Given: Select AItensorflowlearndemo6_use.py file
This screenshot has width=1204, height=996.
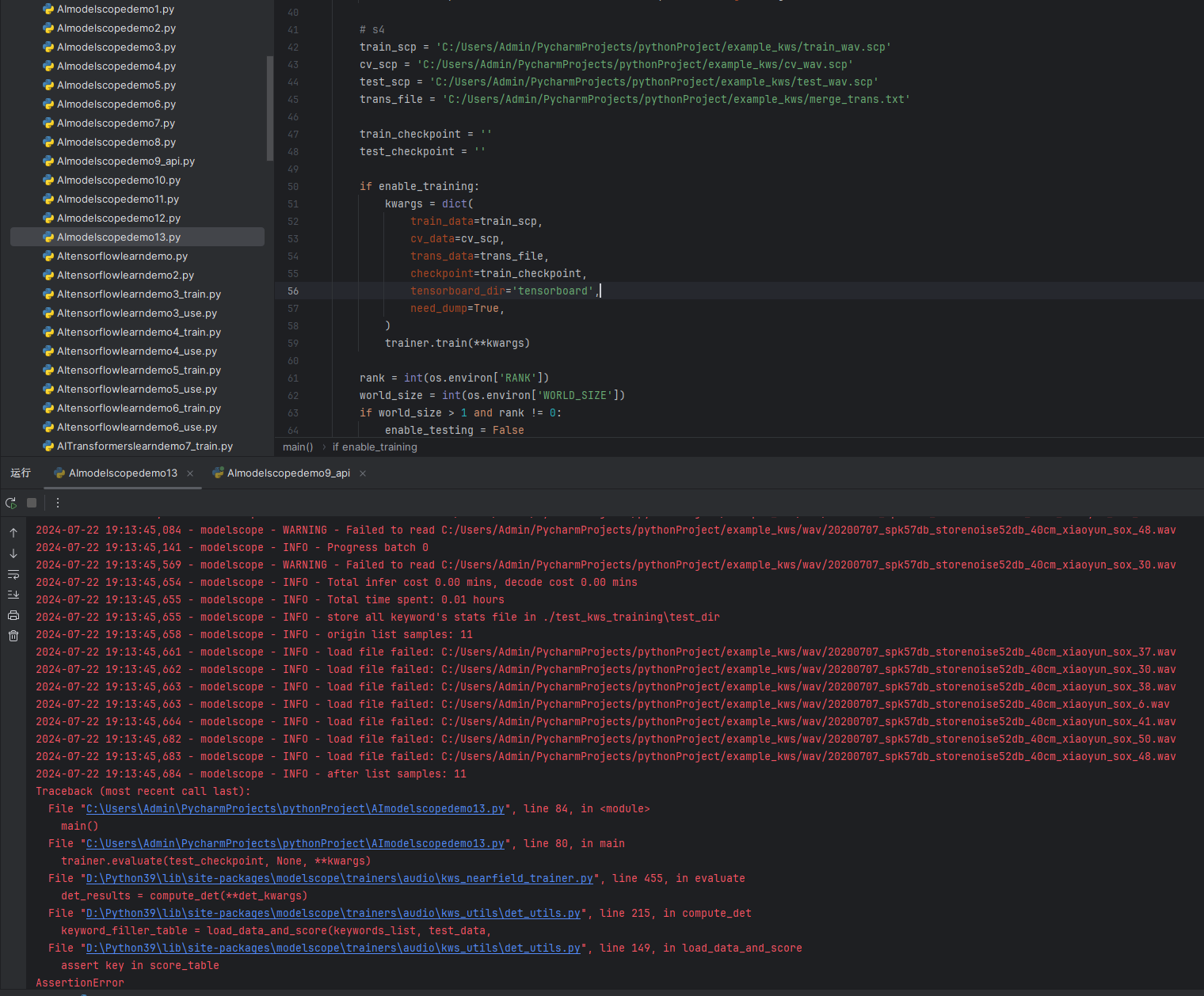Looking at the screenshot, I should 137,428.
